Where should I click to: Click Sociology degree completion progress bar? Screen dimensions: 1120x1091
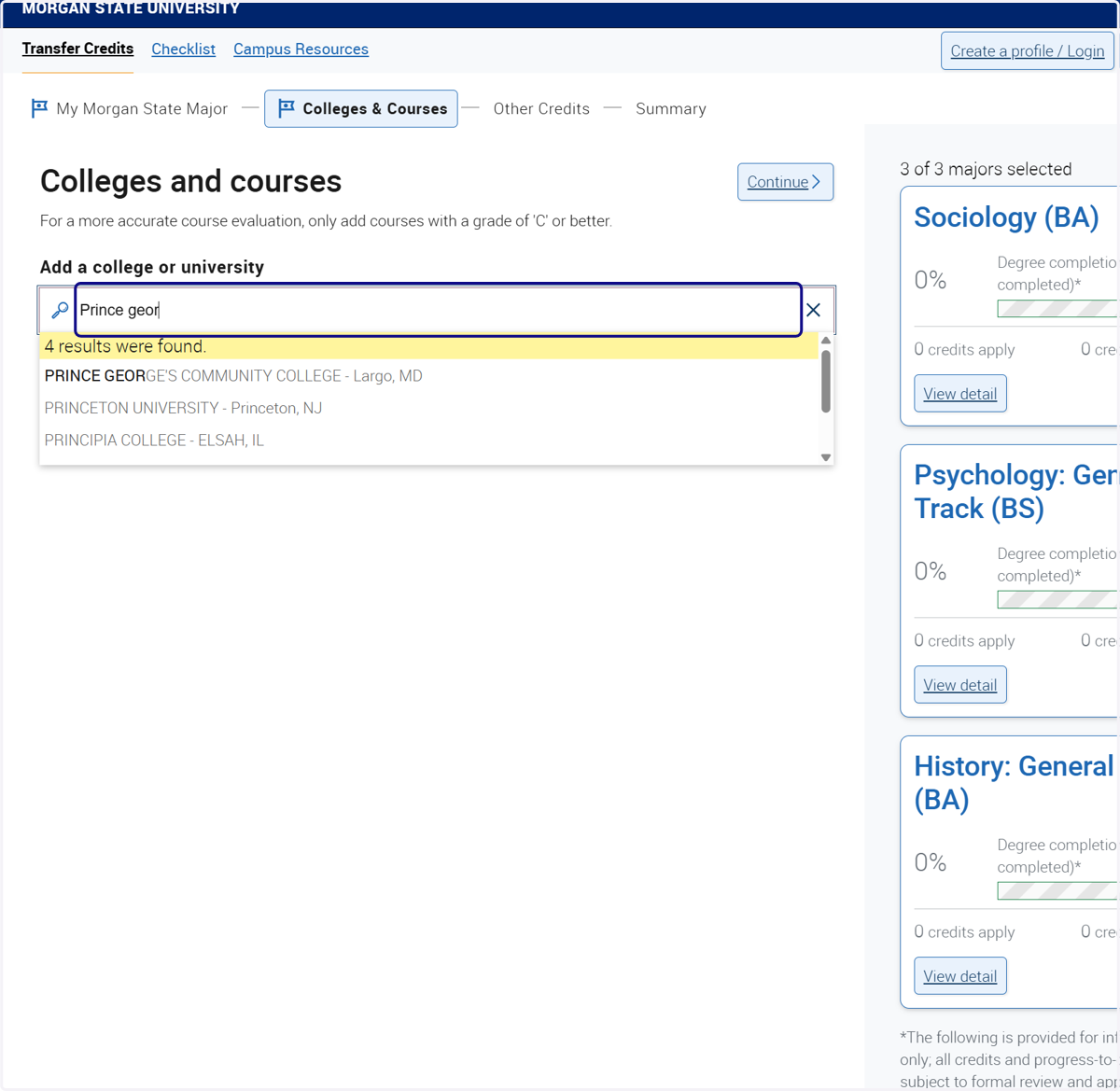coord(1057,309)
